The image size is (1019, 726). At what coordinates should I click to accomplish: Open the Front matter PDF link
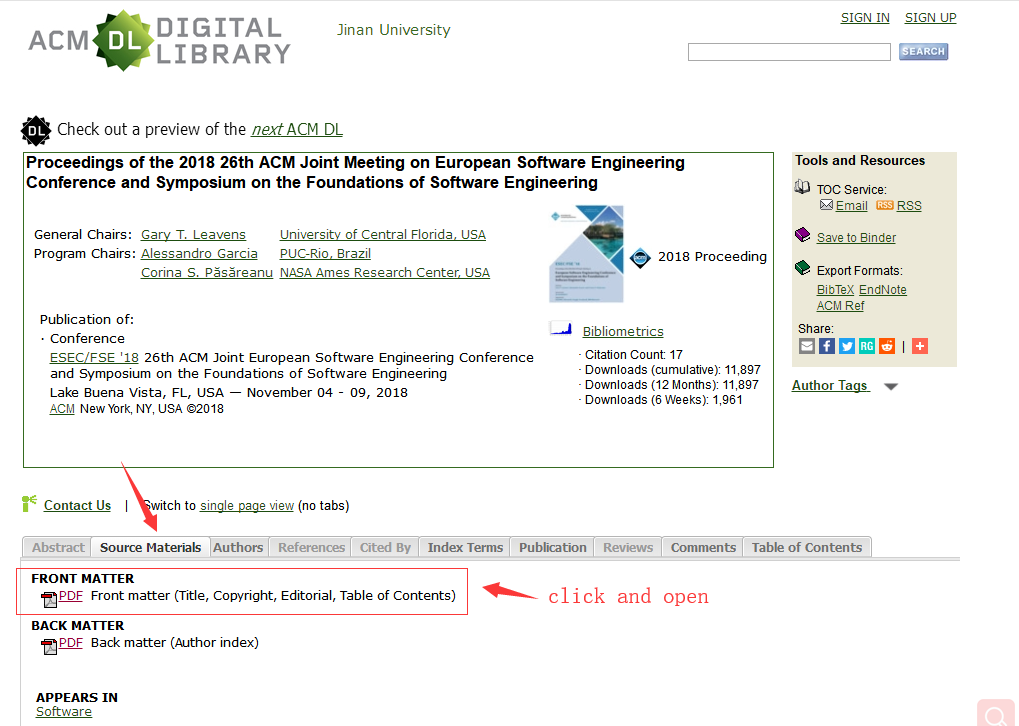(71, 596)
